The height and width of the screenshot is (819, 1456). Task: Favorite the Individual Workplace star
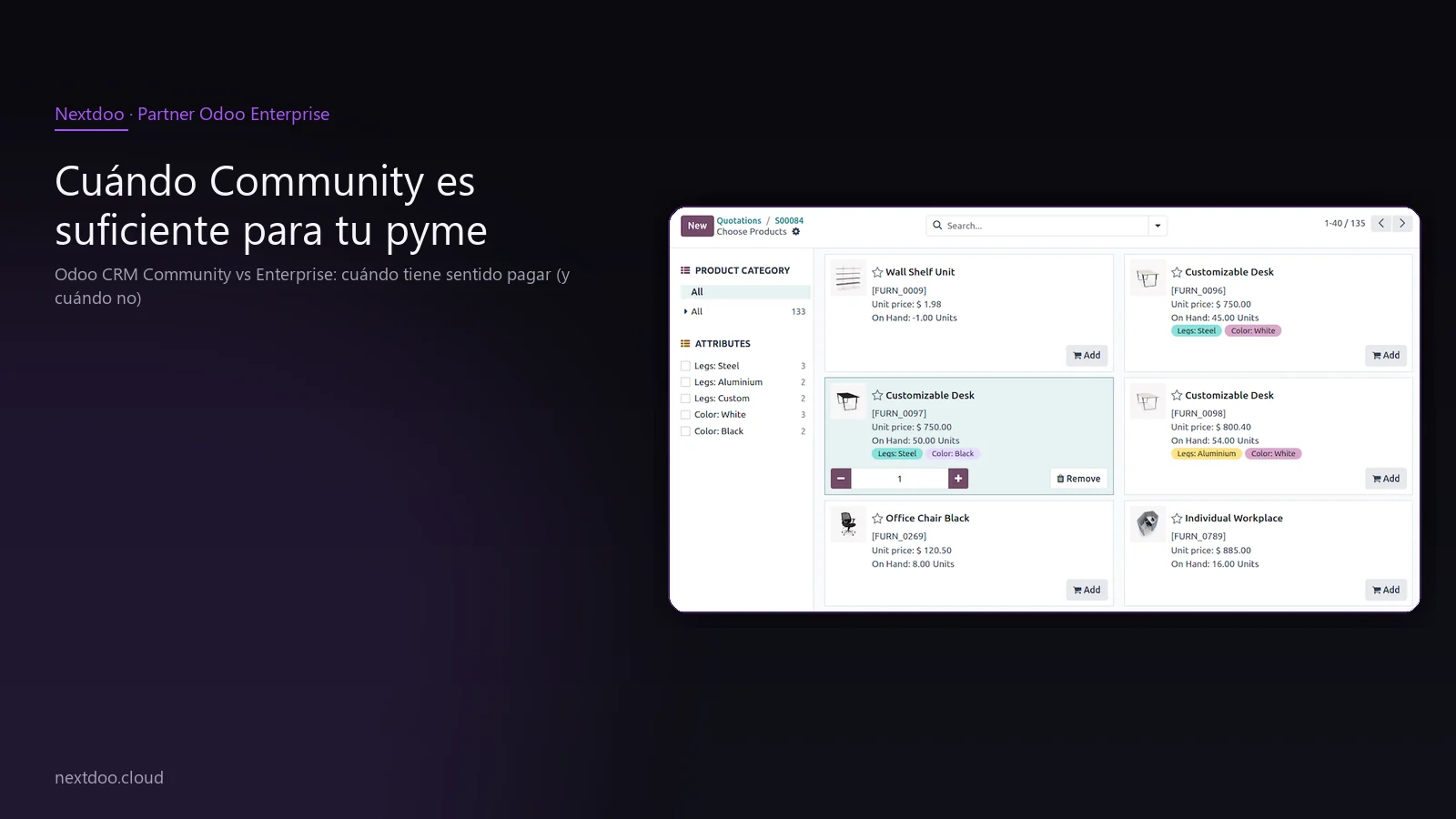pyautogui.click(x=1177, y=518)
